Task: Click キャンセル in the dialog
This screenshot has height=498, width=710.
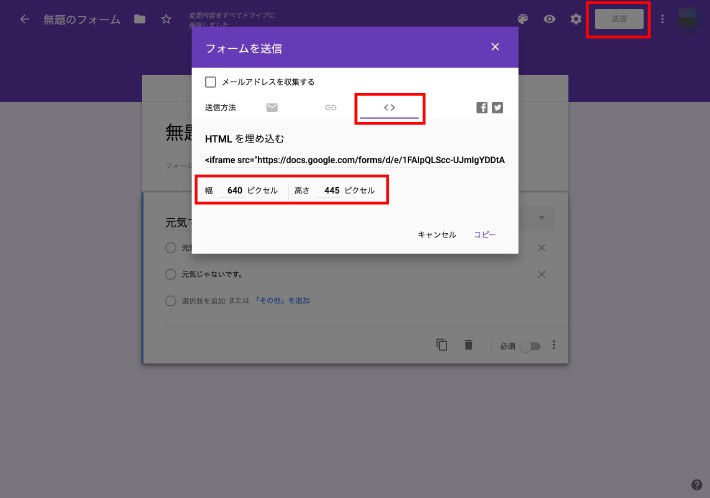Action: [x=437, y=235]
